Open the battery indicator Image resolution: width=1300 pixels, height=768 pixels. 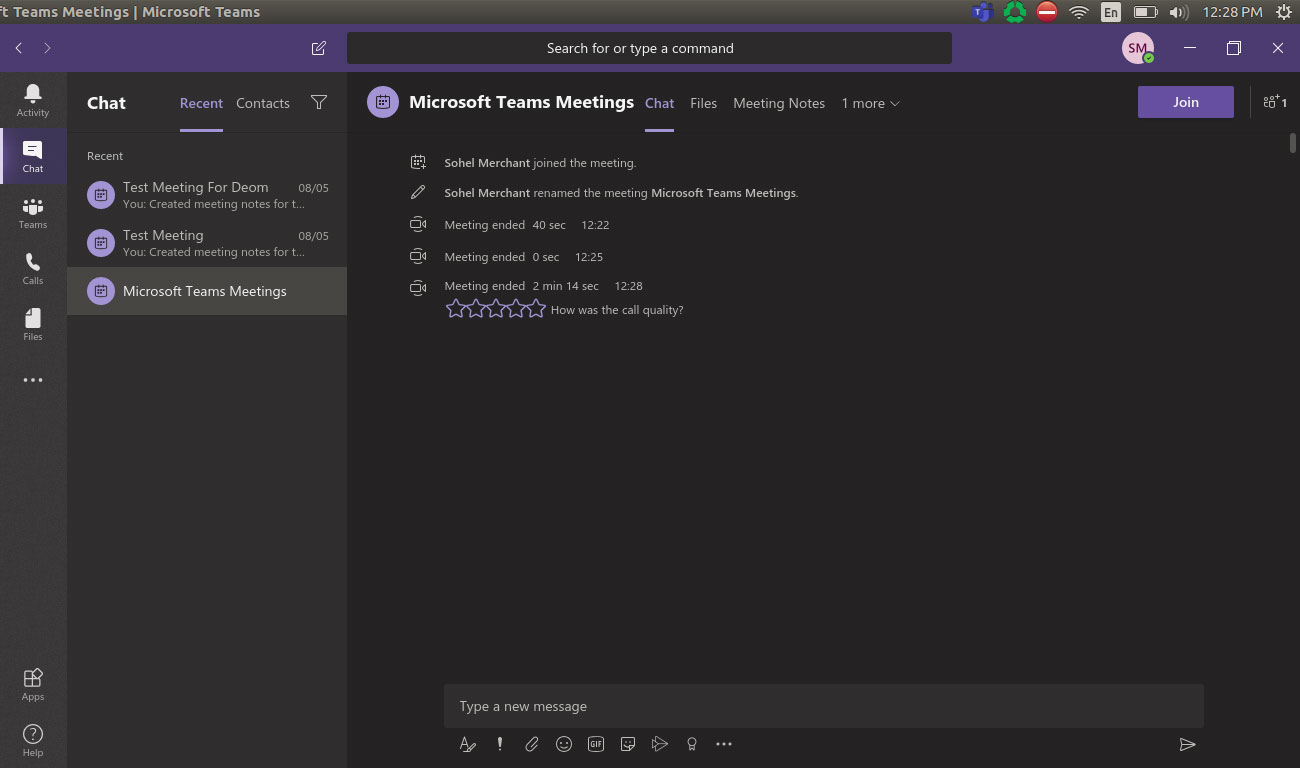1145,12
